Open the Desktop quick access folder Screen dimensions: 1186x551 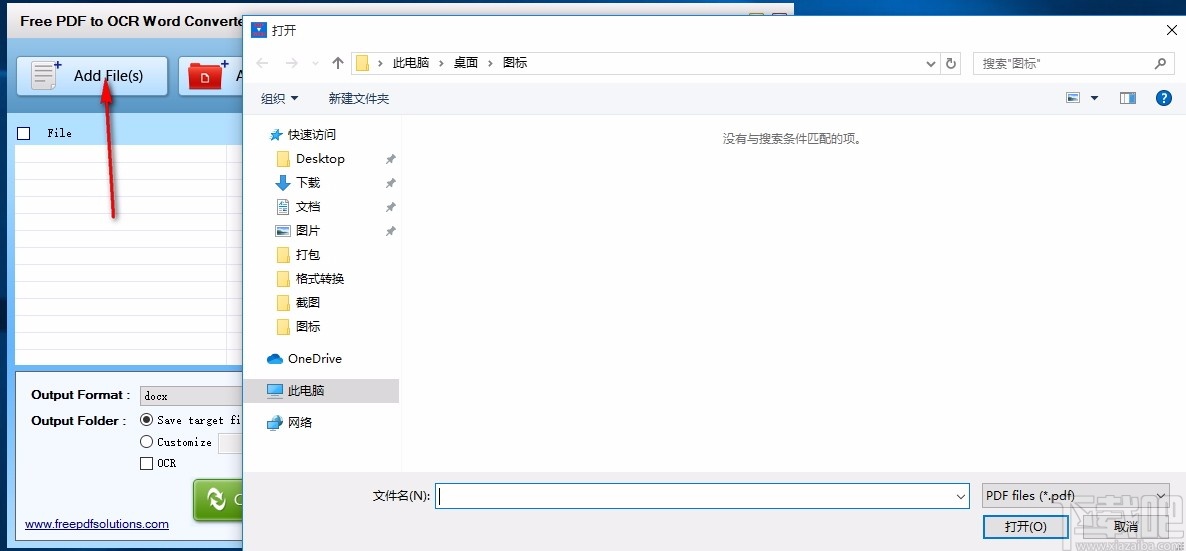click(x=320, y=158)
